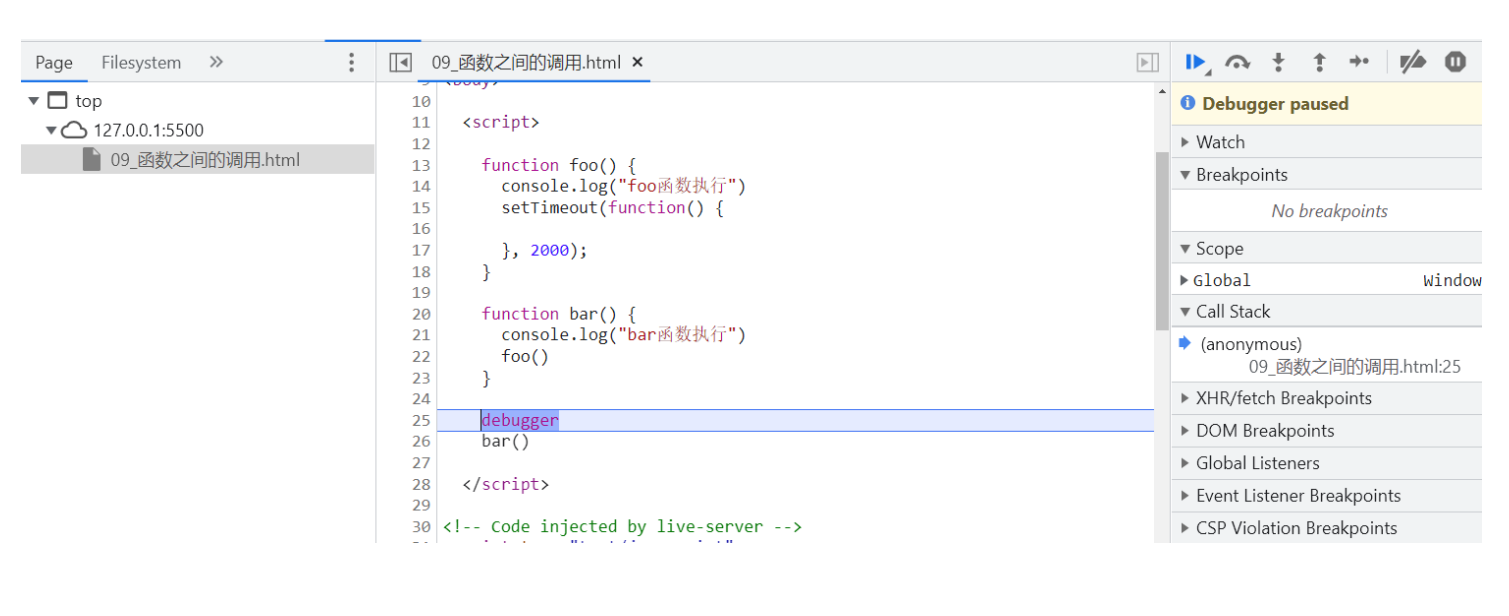Expand the Global scope entry
This screenshot has width=1509, height=616.
[1185, 280]
